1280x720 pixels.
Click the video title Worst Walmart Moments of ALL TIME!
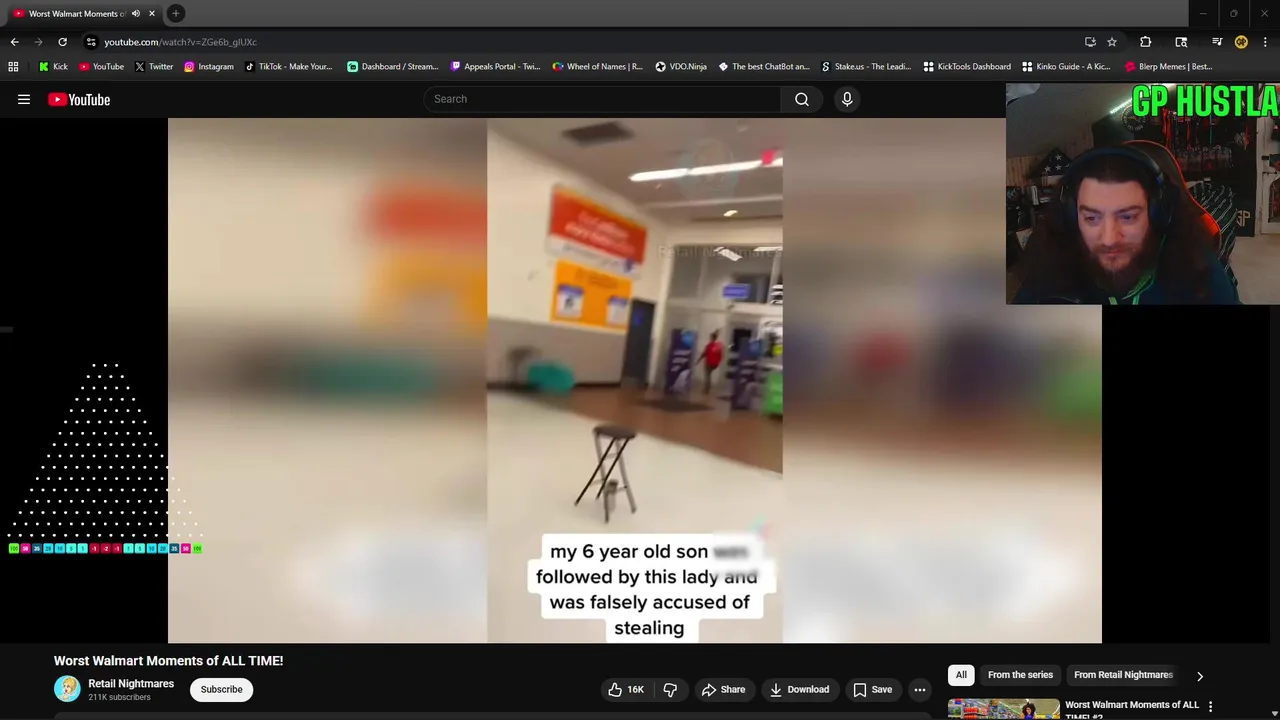click(168, 661)
